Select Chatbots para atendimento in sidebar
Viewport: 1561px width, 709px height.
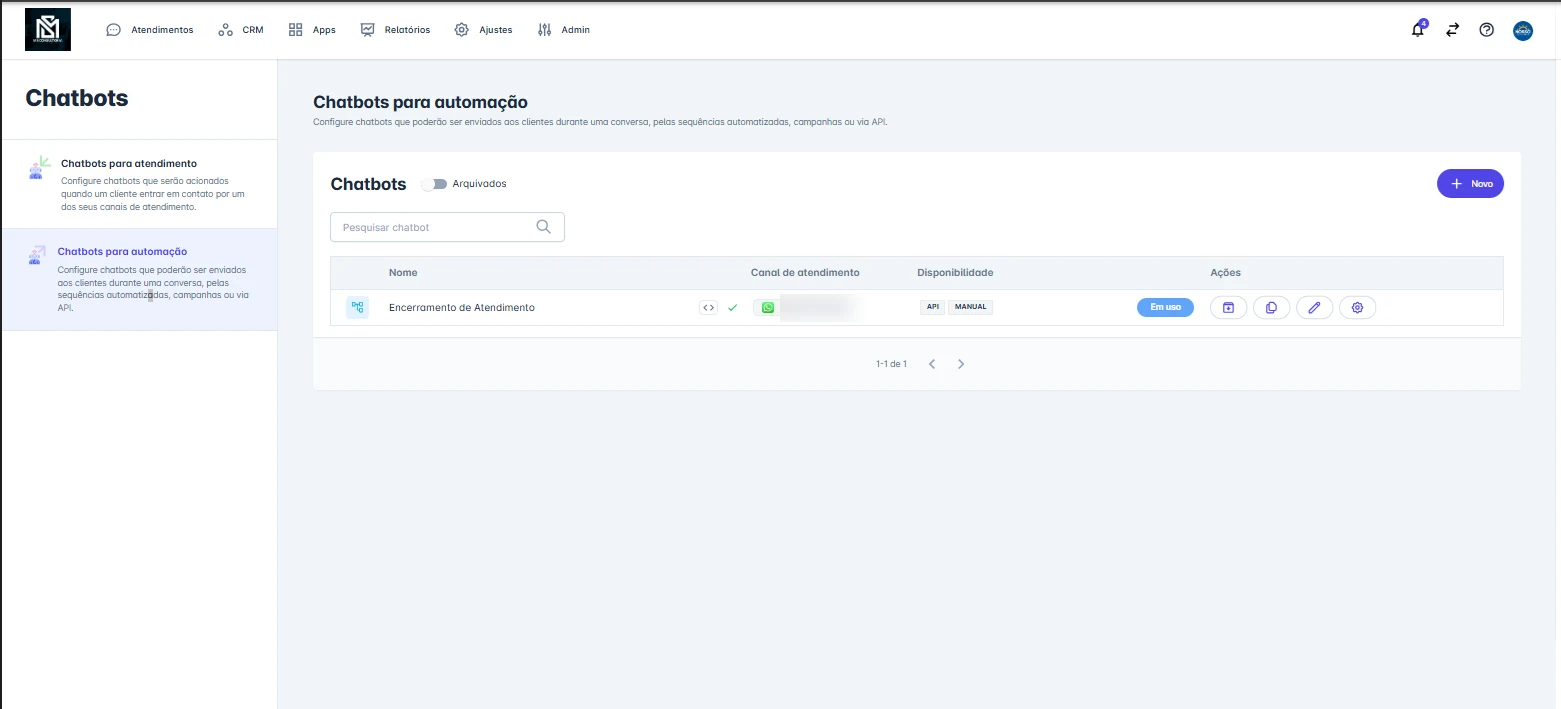[139, 185]
